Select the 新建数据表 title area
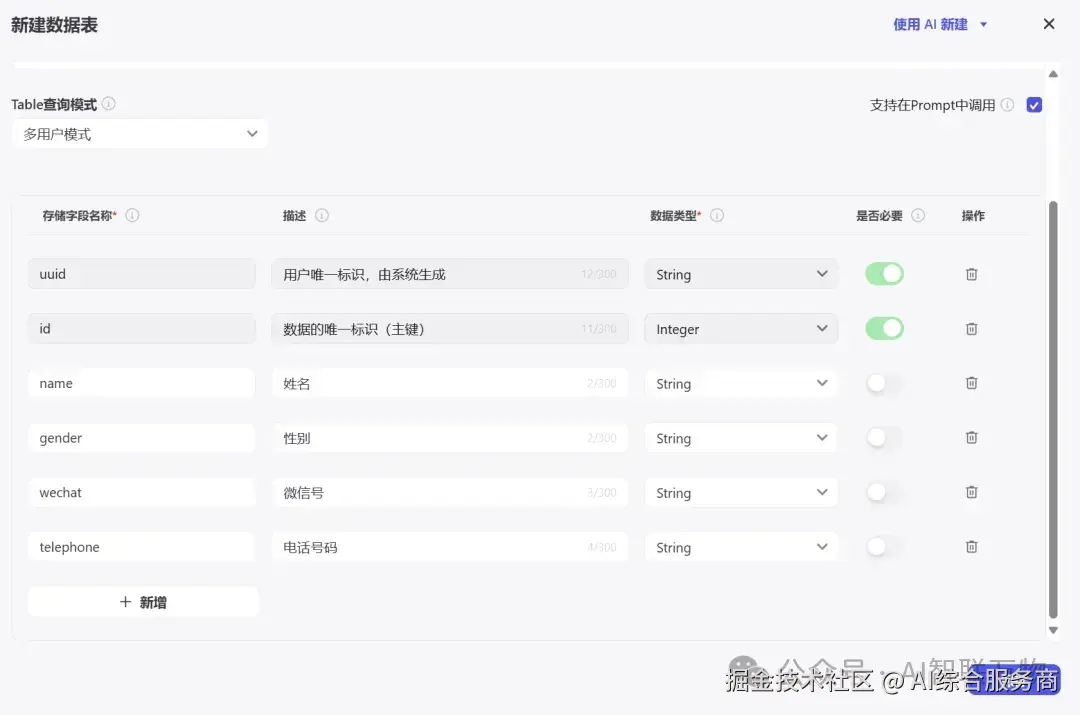This screenshot has width=1080, height=715. click(x=54, y=24)
